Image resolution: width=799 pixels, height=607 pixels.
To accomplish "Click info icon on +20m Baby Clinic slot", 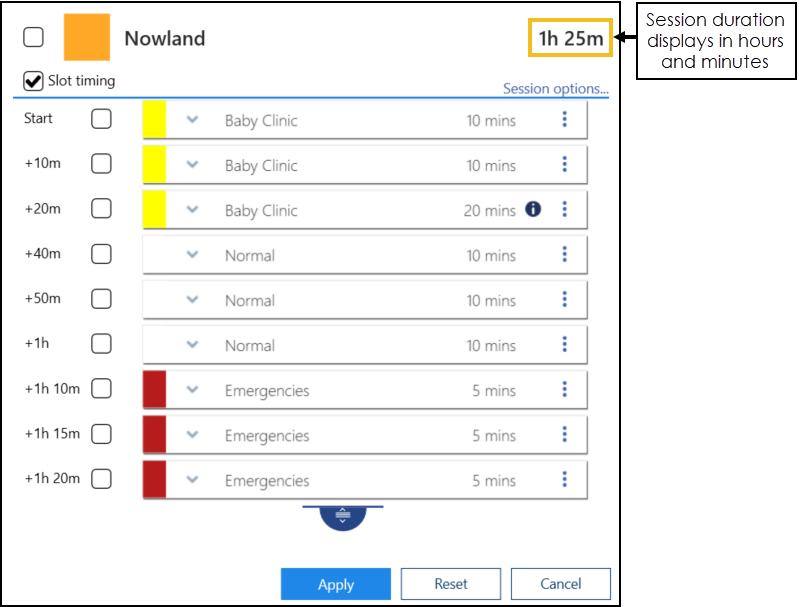I will 533,210.
